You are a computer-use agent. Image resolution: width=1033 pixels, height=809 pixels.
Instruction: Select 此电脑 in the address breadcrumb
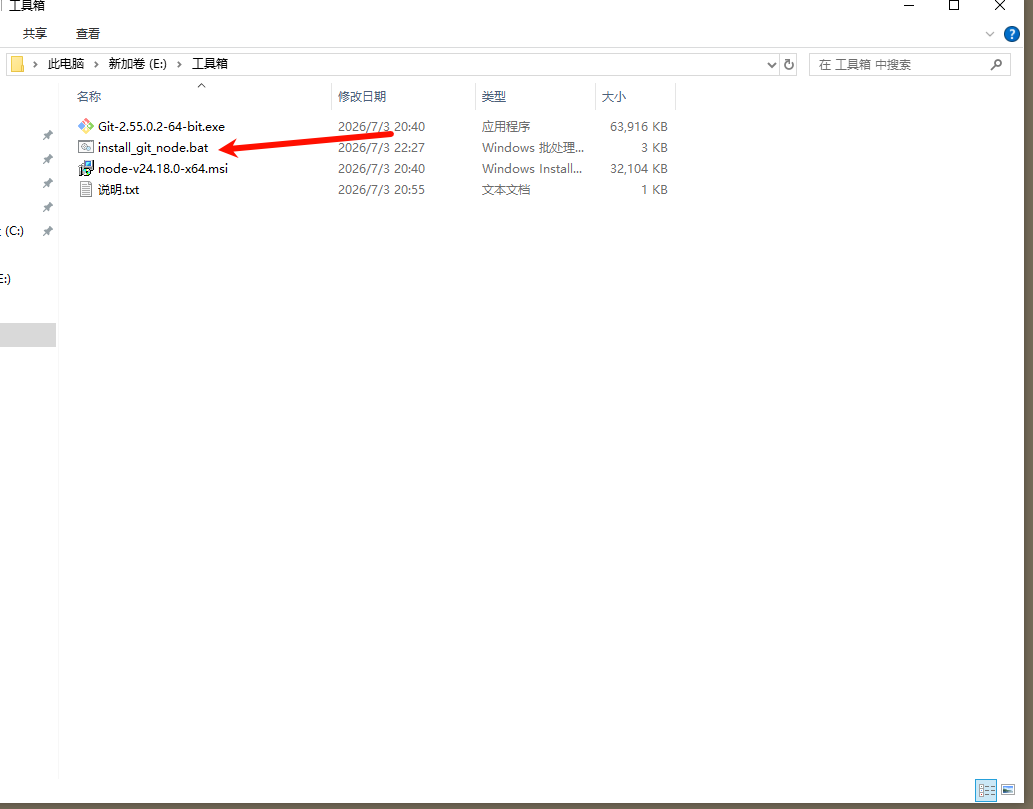click(x=66, y=64)
